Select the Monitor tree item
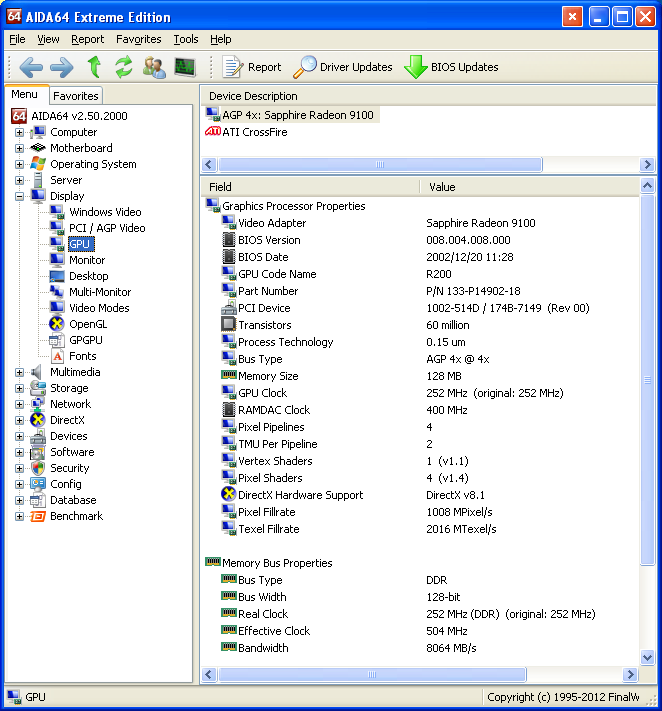Screen dimensions: 662x711 tap(87, 260)
